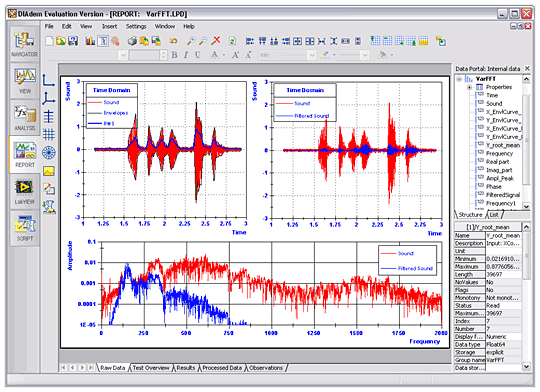
Task: Open the File menu
Action: pyautogui.click(x=49, y=26)
